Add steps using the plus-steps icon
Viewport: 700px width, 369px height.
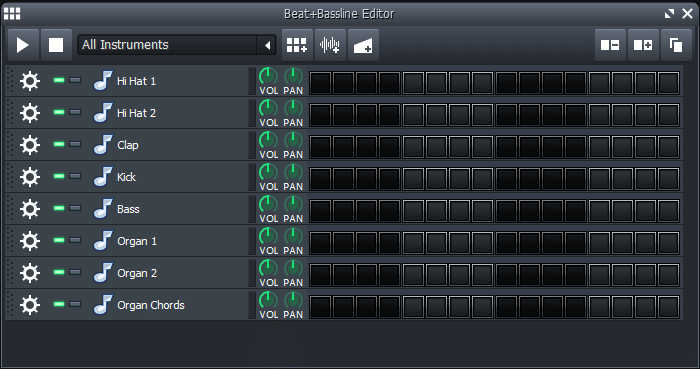click(x=643, y=45)
